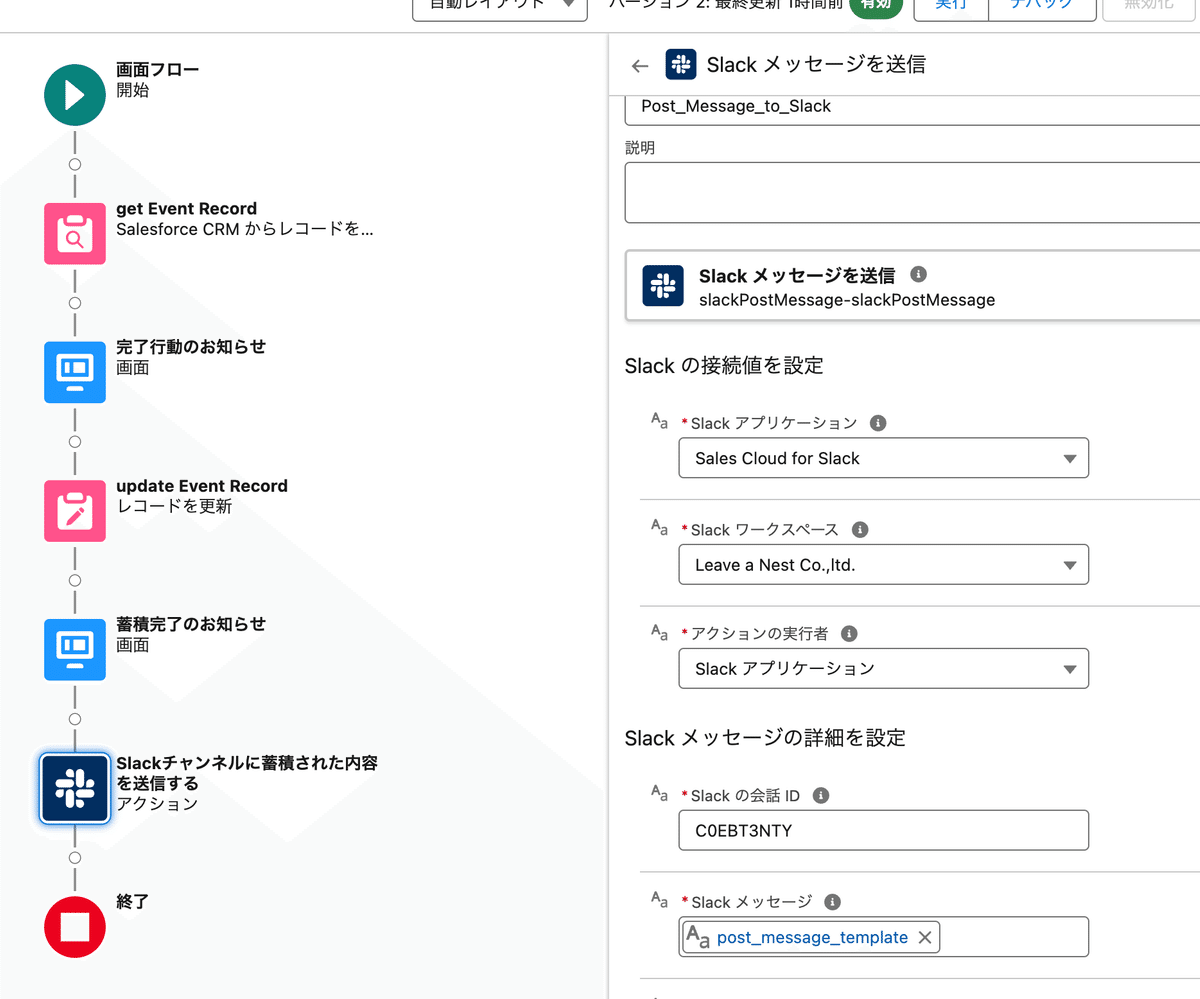Click the Slack icon in the action card
Image resolution: width=1200 pixels, height=999 pixels.
662,286
